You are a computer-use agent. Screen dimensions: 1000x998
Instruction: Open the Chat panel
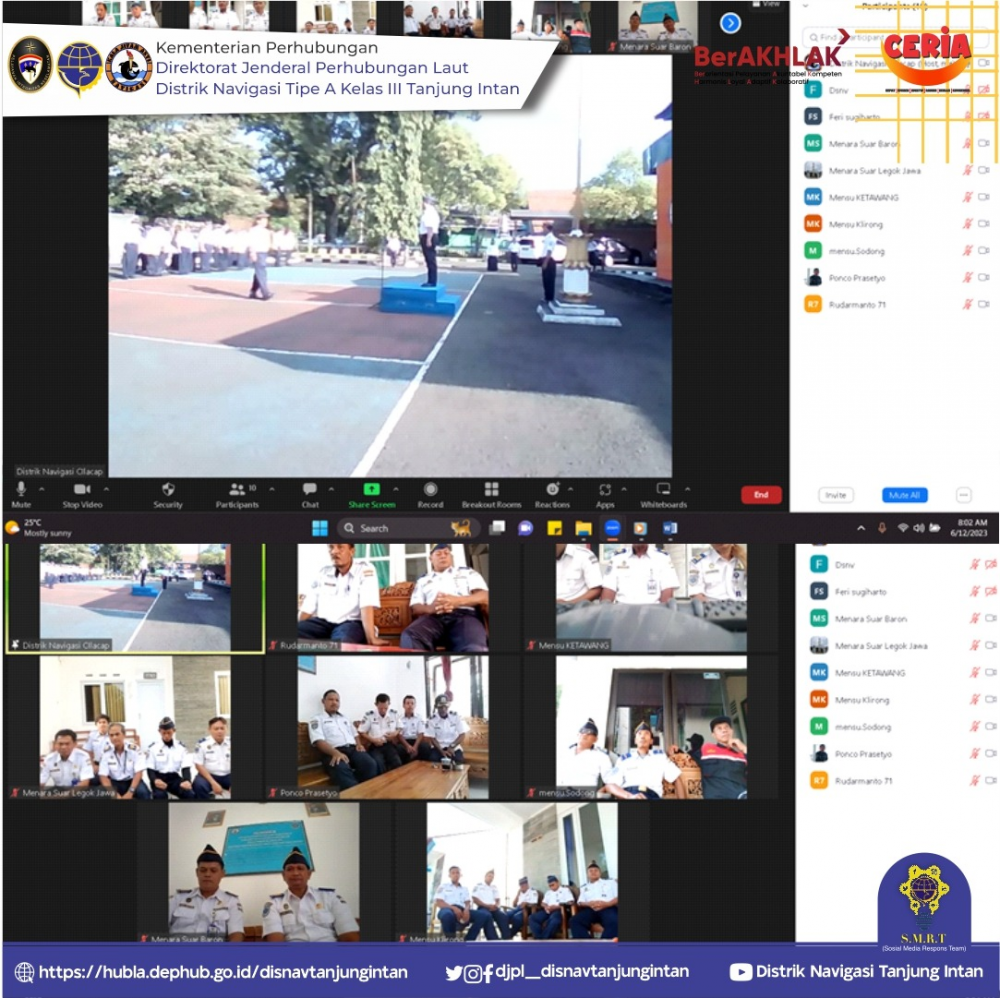310,494
